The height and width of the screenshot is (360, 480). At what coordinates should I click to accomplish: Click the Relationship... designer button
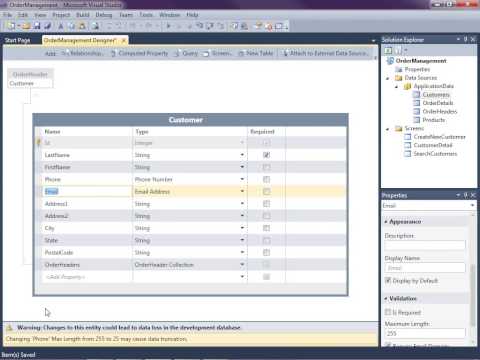pyautogui.click(x=83, y=53)
